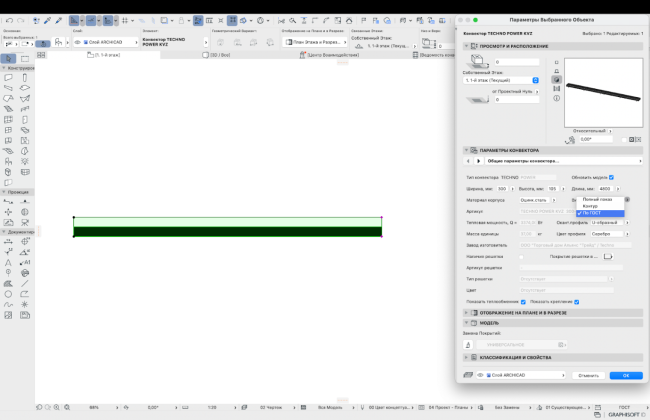Open the 'Собственный Этаж' dropdown

[502, 80]
